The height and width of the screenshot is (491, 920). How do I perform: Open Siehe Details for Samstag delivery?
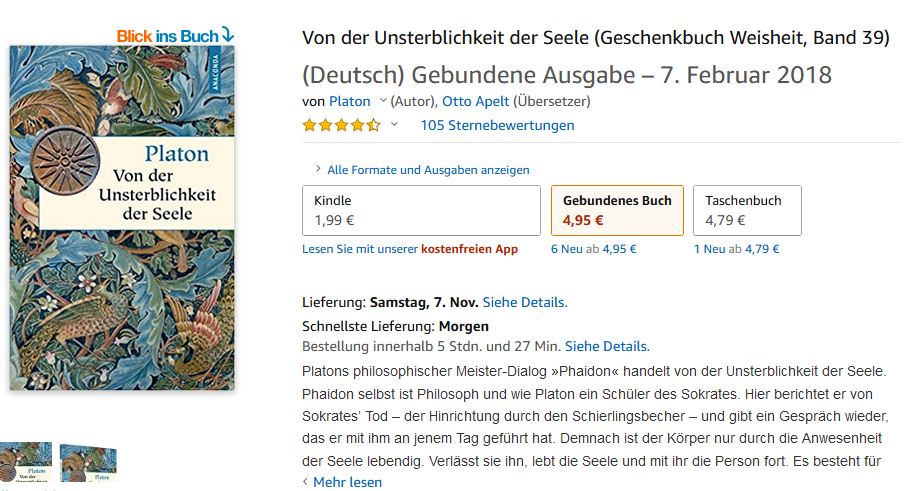coord(524,302)
